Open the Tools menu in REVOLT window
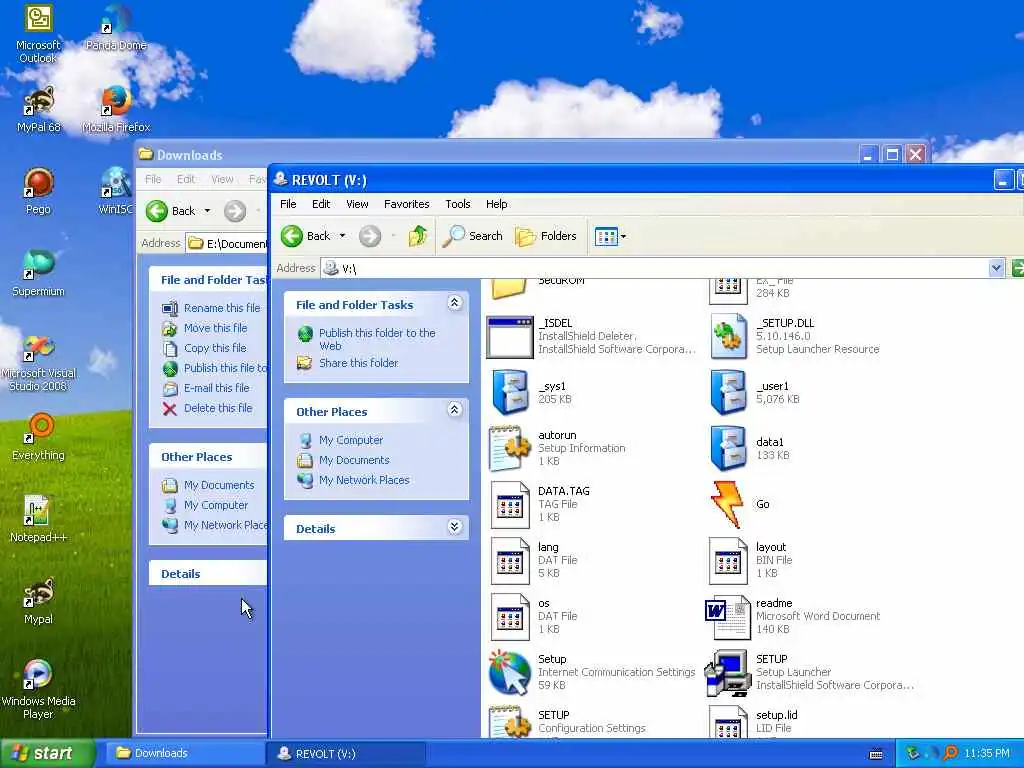1024x768 pixels. point(458,204)
